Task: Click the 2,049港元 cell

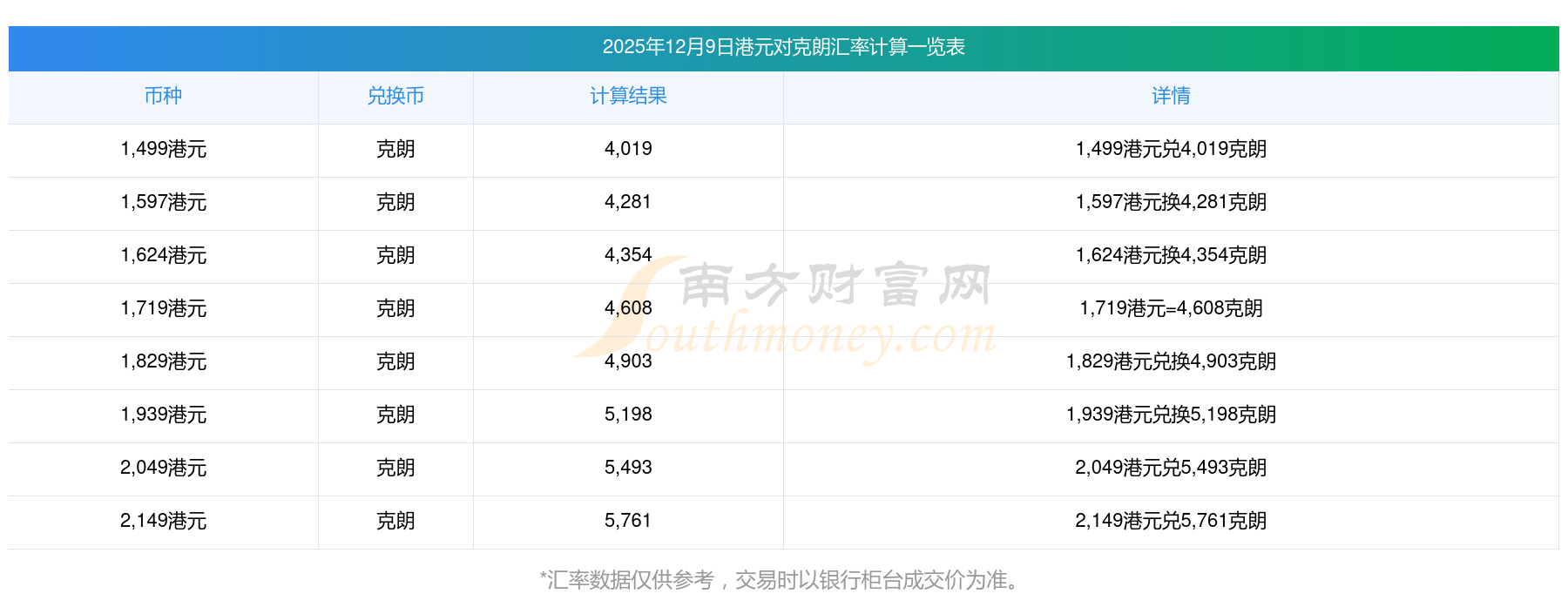Action: pyautogui.click(x=164, y=469)
